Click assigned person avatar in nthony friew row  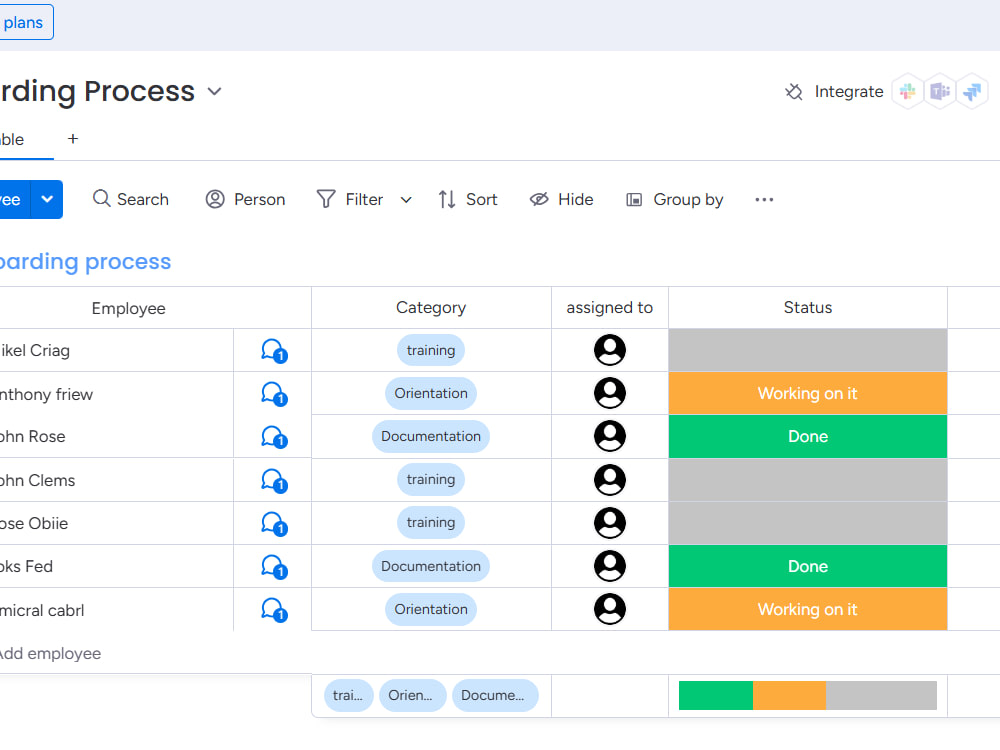[610, 393]
